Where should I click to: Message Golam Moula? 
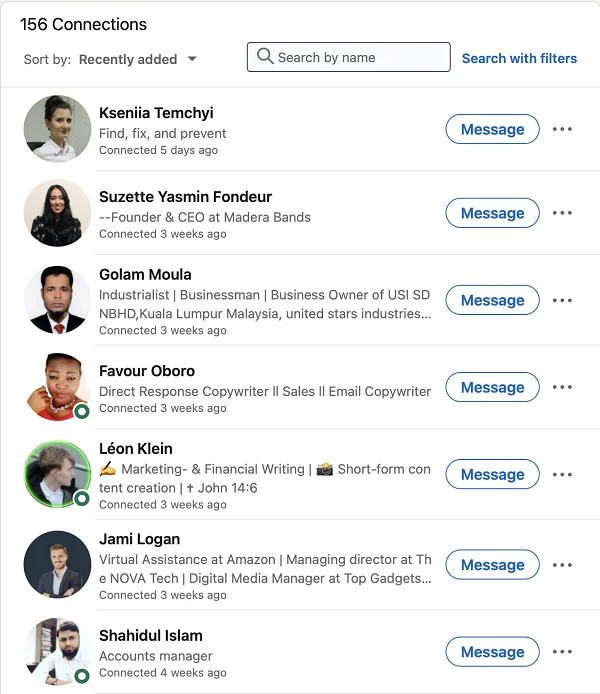492,300
